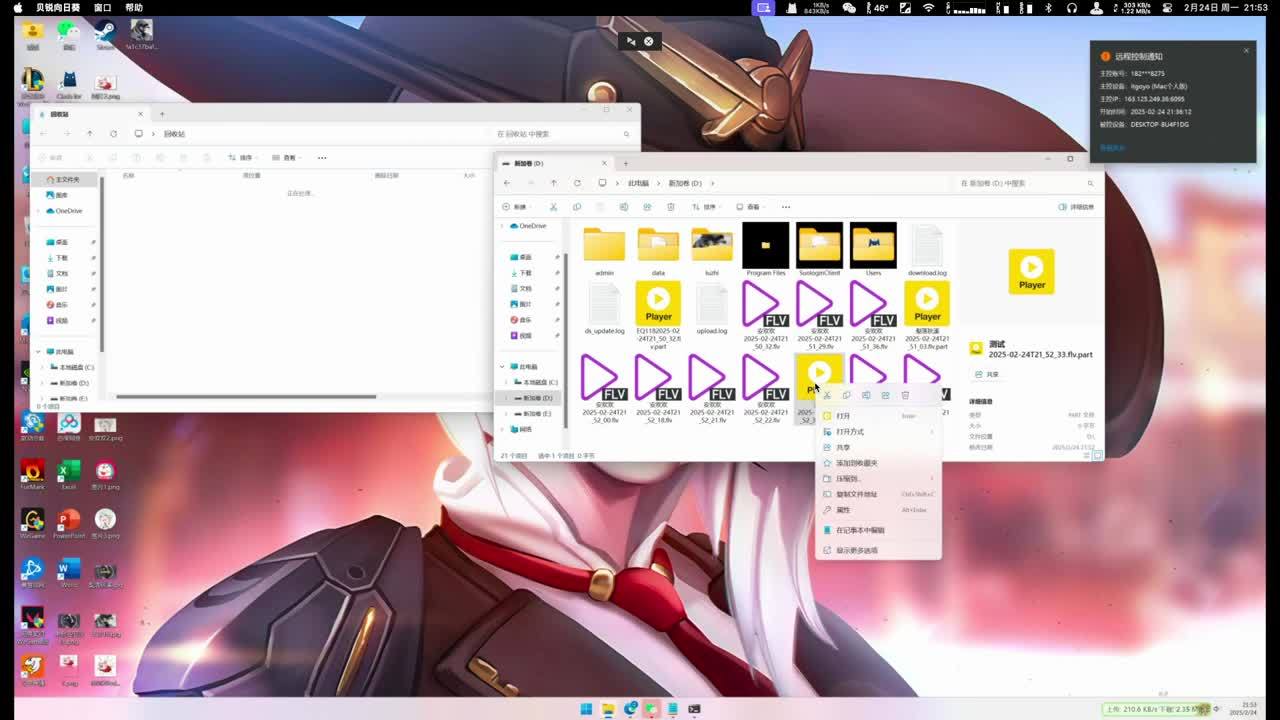Collapse the 此电脑 tree node in D drive window
Screen dimensions: 1280x720
(503, 367)
